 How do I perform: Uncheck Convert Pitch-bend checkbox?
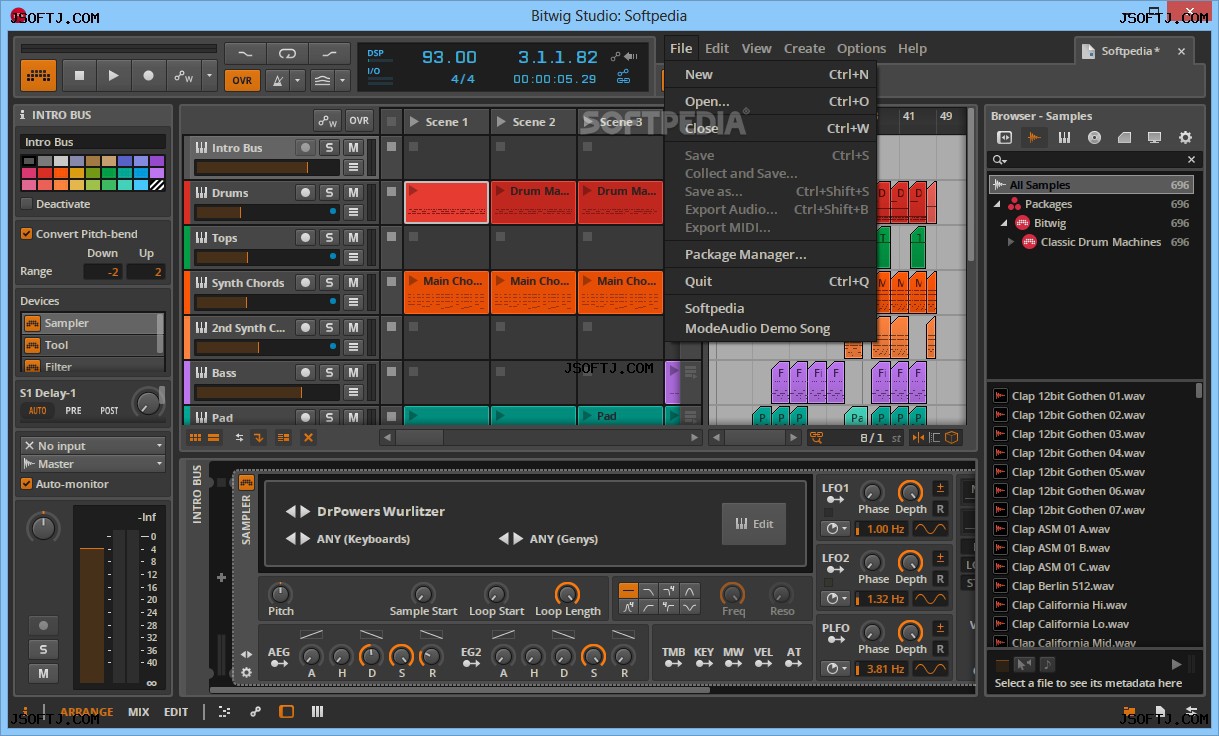27,233
